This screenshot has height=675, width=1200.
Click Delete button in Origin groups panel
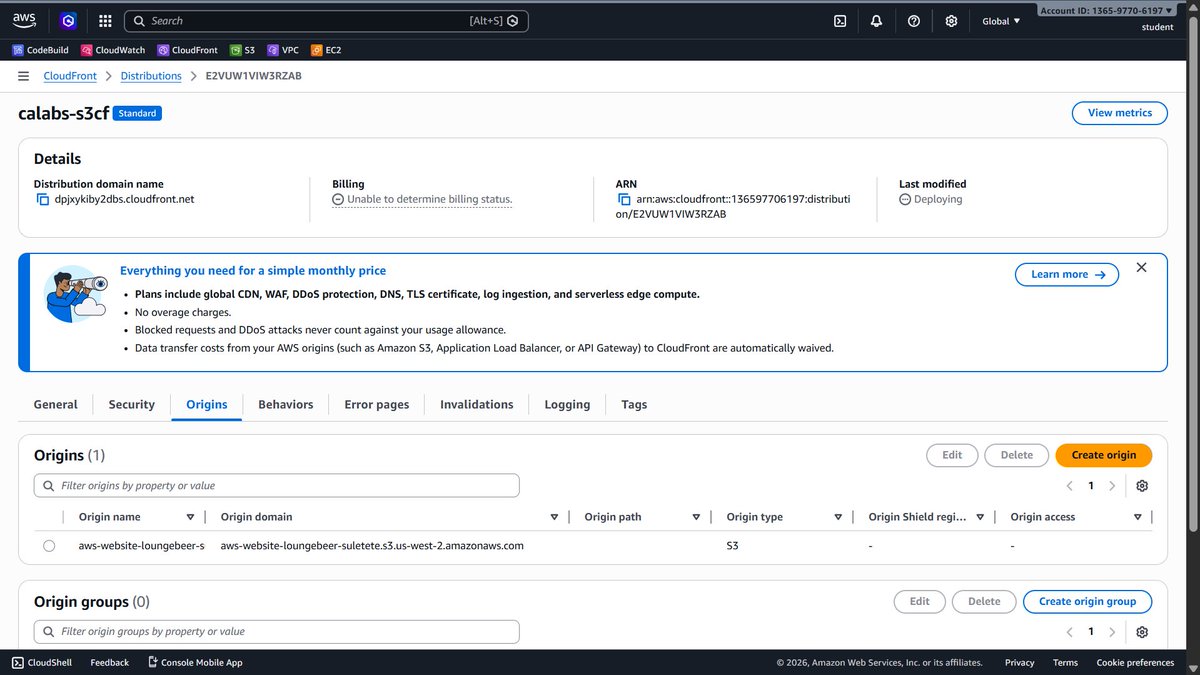984,601
